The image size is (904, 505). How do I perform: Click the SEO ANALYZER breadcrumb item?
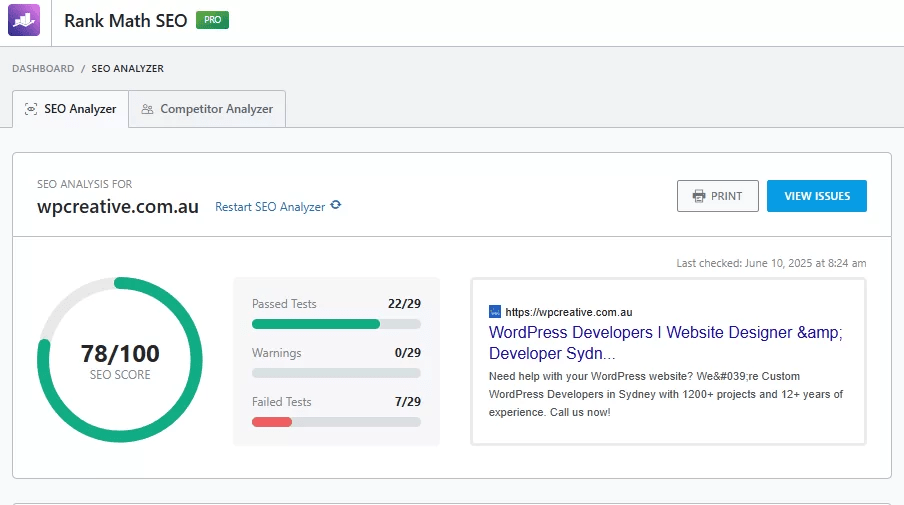click(128, 69)
